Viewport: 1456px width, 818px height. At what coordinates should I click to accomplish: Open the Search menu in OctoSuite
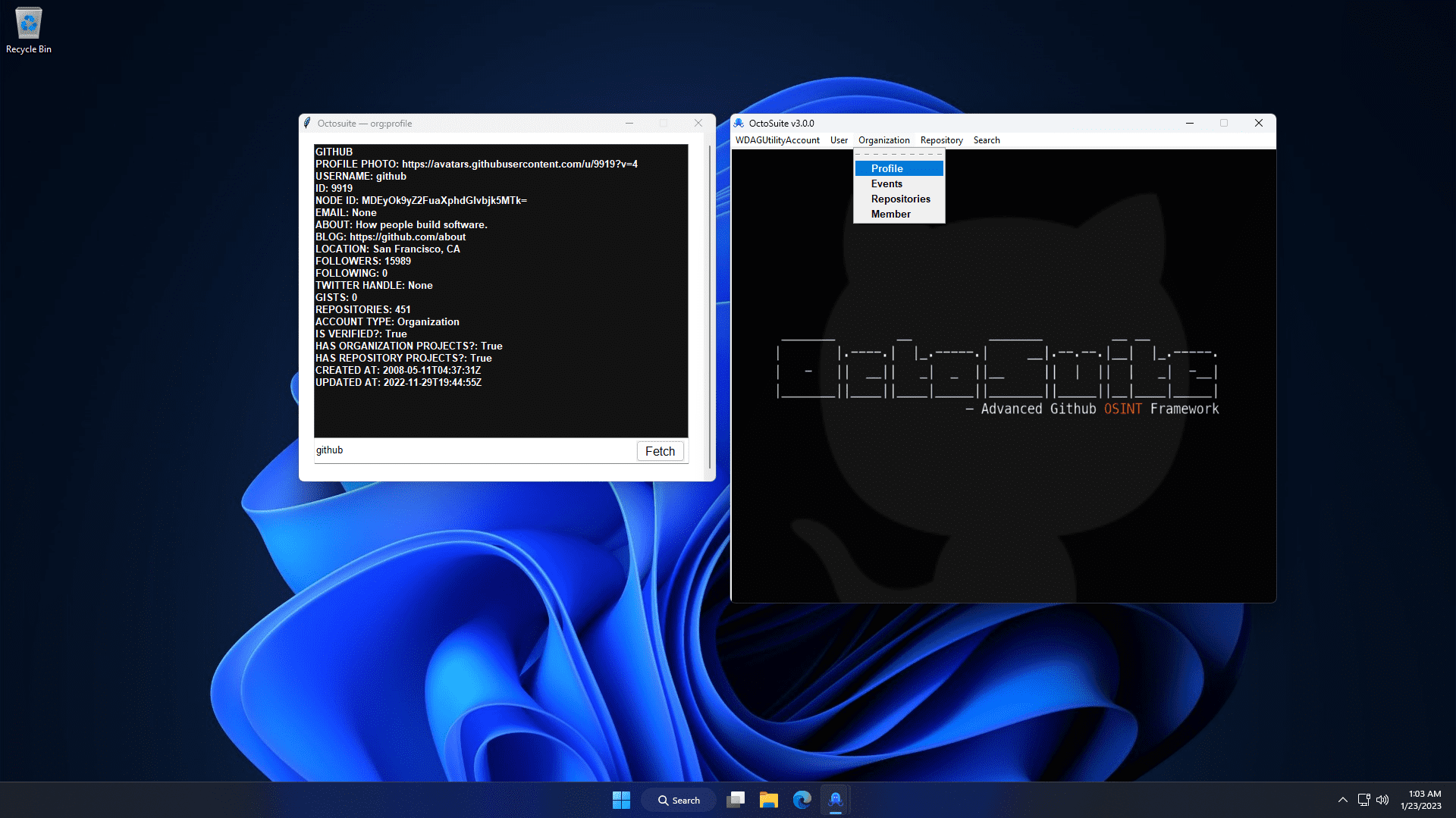tap(987, 140)
